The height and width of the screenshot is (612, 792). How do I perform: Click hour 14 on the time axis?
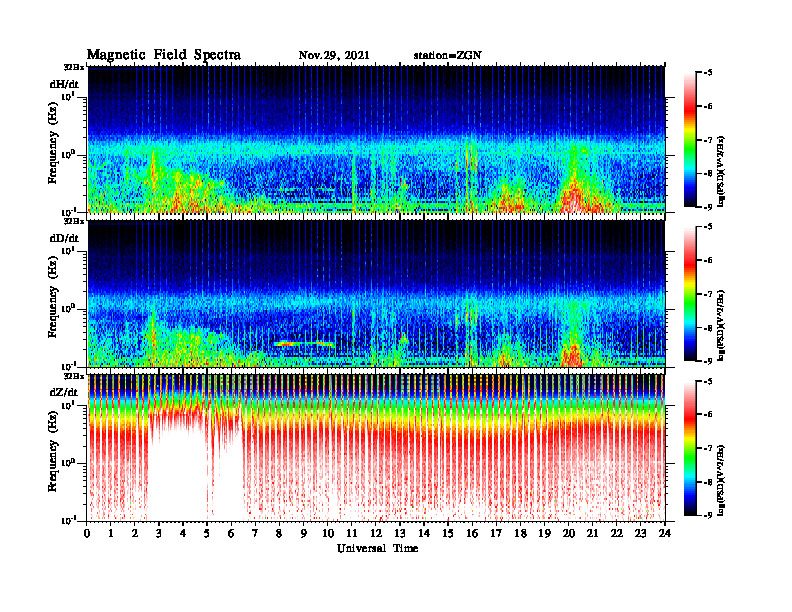(x=424, y=534)
